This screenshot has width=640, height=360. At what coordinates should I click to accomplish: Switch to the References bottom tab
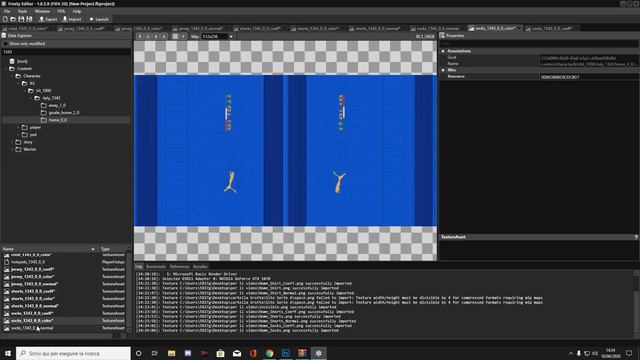click(180, 267)
